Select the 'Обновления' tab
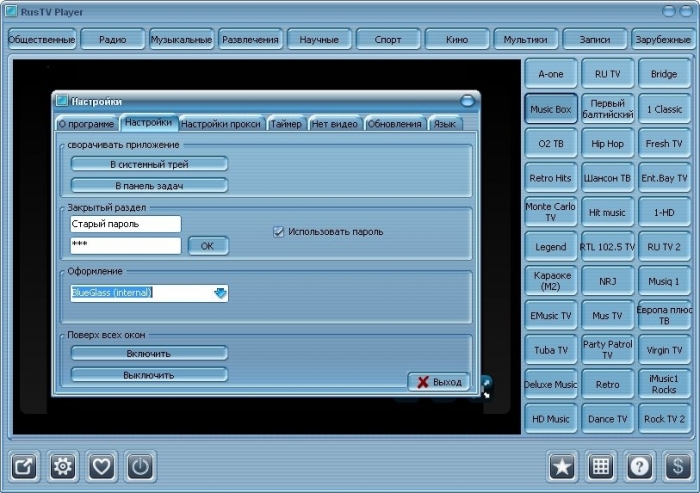Viewport: 700px width, 493px height. click(x=394, y=124)
